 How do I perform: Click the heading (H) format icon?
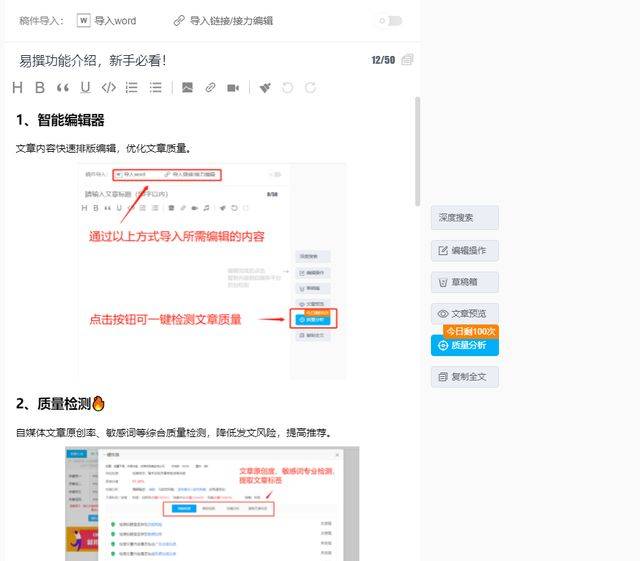tap(17, 88)
